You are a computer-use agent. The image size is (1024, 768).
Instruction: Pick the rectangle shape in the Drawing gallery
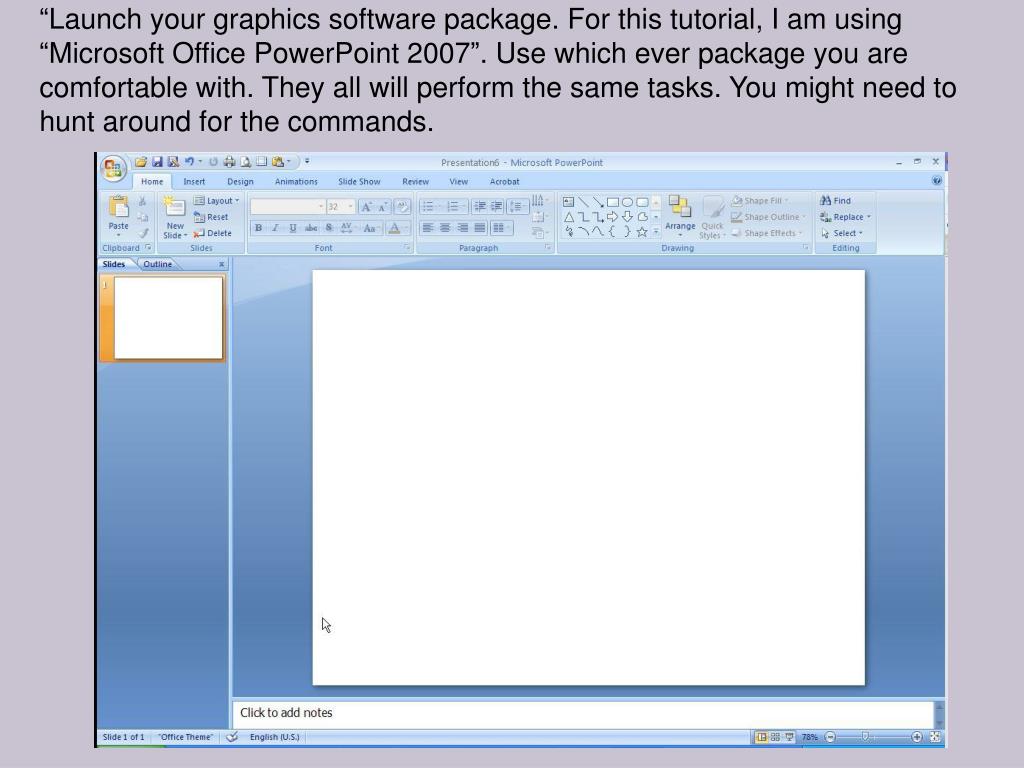coord(613,202)
